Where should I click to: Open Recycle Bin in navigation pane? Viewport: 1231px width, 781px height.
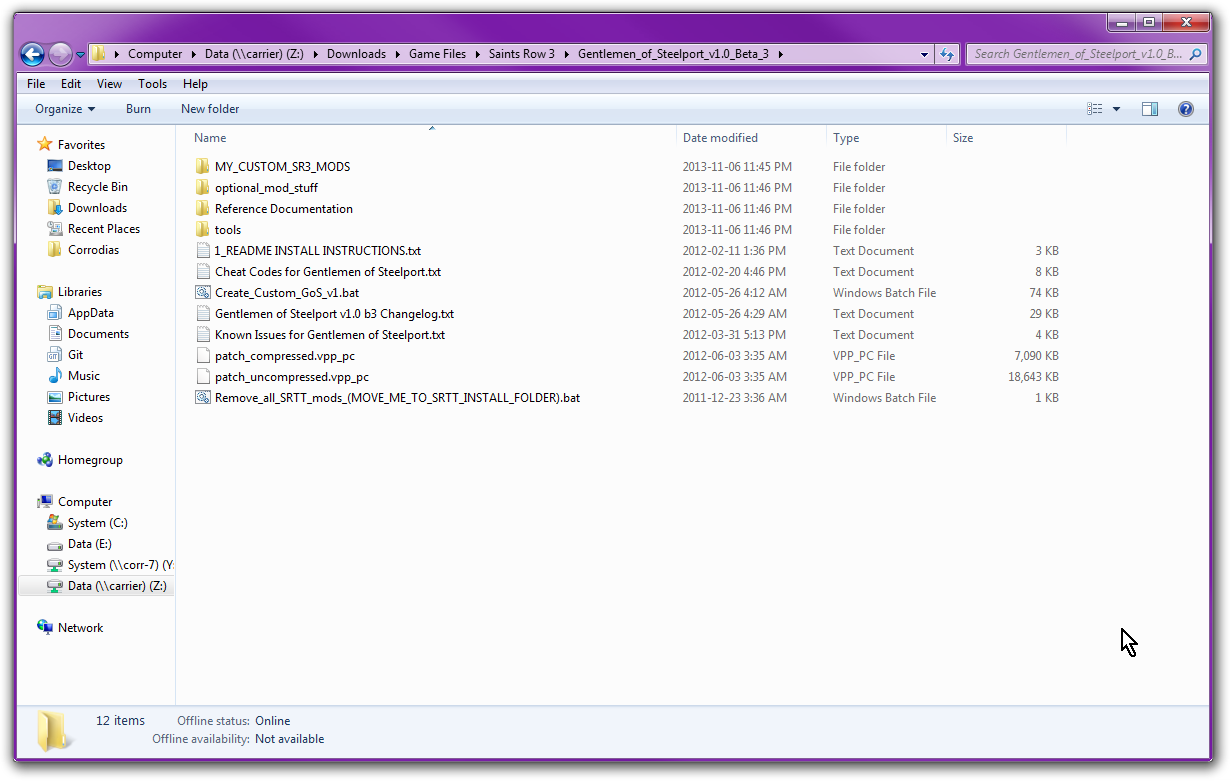coord(97,187)
